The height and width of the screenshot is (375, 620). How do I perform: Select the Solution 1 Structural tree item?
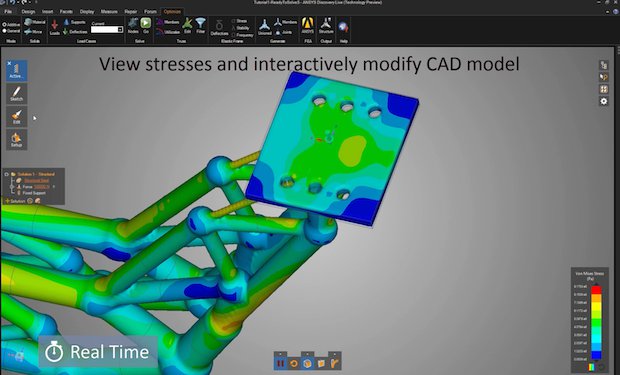tap(36, 174)
